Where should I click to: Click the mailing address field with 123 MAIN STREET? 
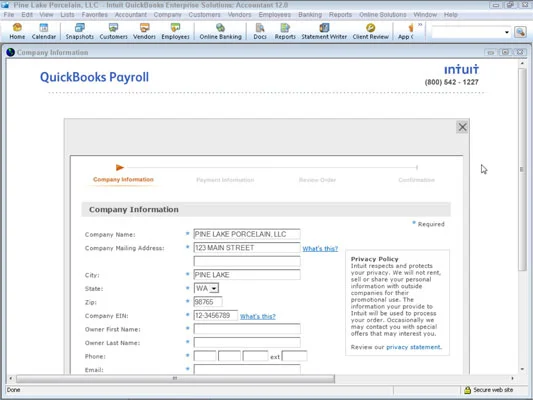(x=247, y=248)
